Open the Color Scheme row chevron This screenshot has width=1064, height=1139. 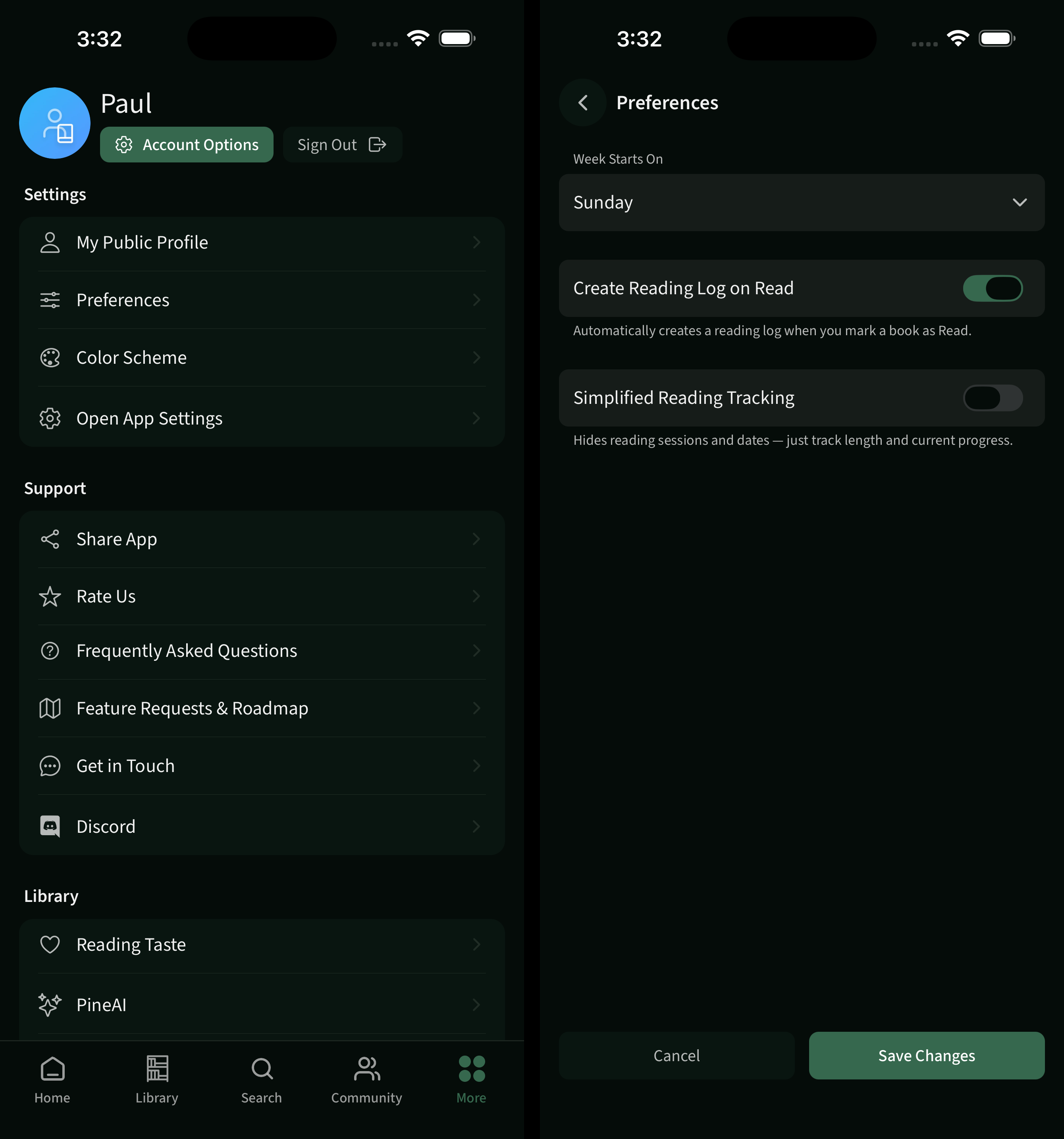click(x=476, y=357)
